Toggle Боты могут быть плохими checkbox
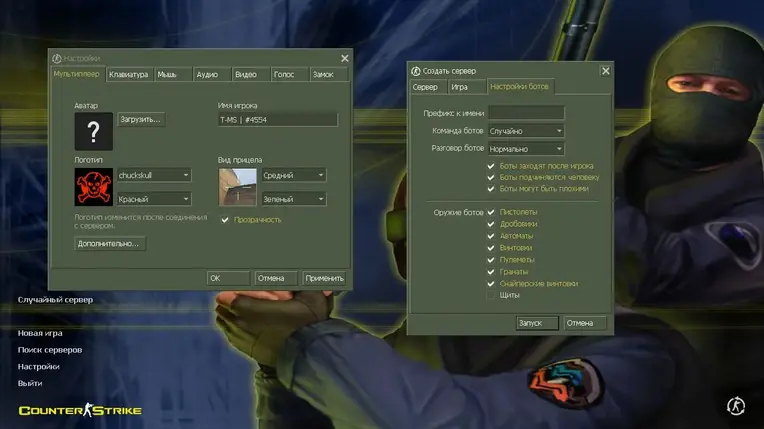The image size is (764, 429). pyautogui.click(x=491, y=189)
